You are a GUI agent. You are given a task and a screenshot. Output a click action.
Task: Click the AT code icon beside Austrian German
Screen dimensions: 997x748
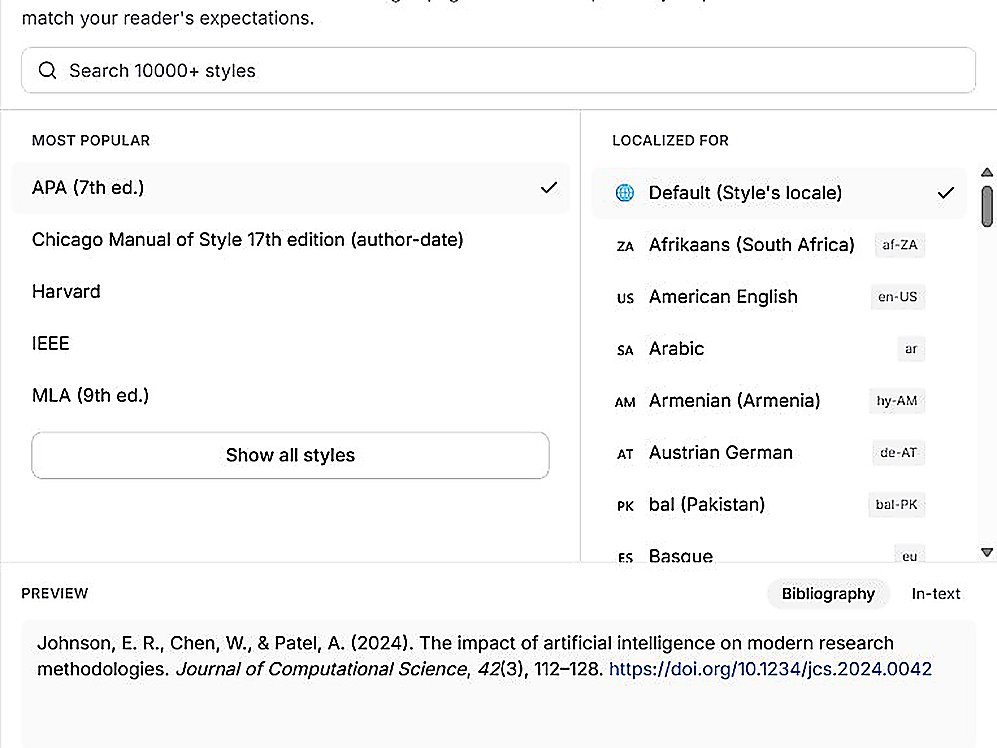pos(625,454)
